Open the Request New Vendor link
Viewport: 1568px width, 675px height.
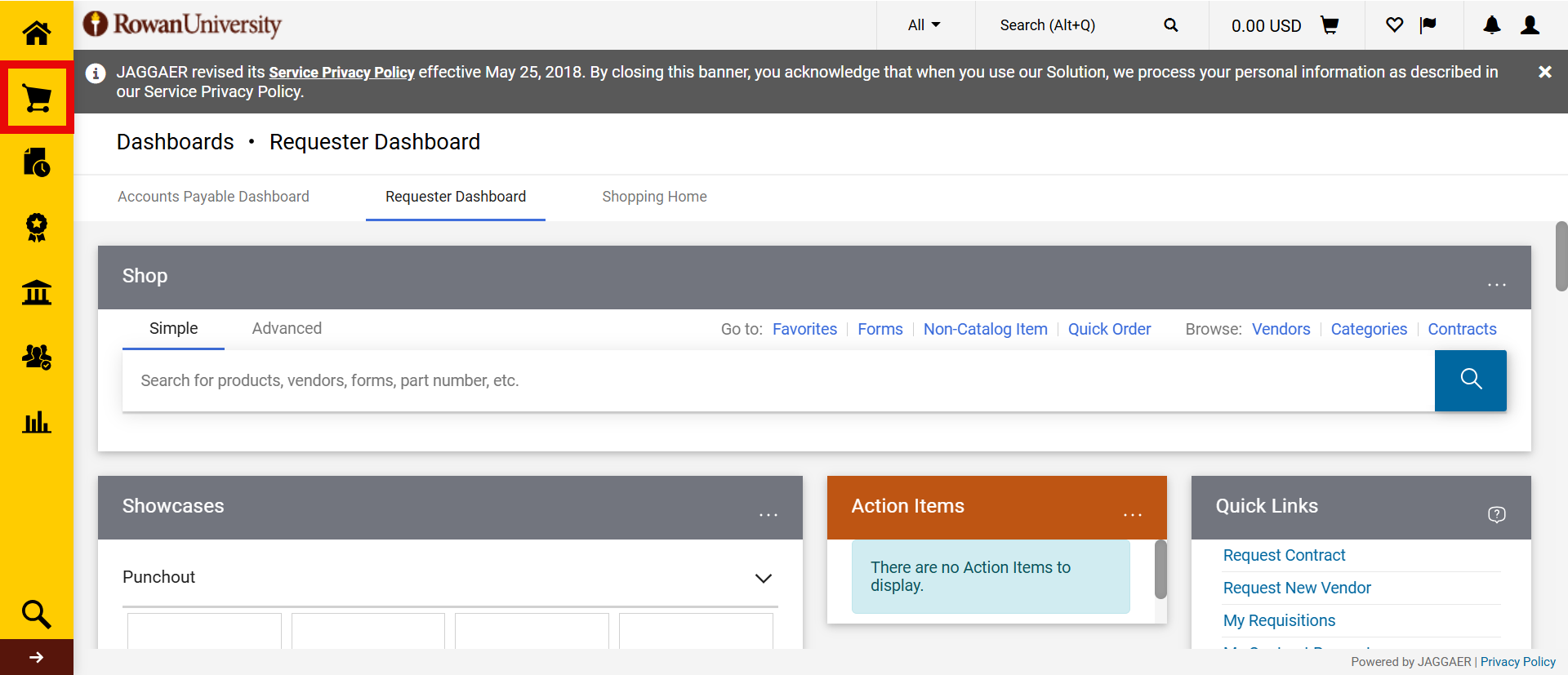pos(1296,588)
